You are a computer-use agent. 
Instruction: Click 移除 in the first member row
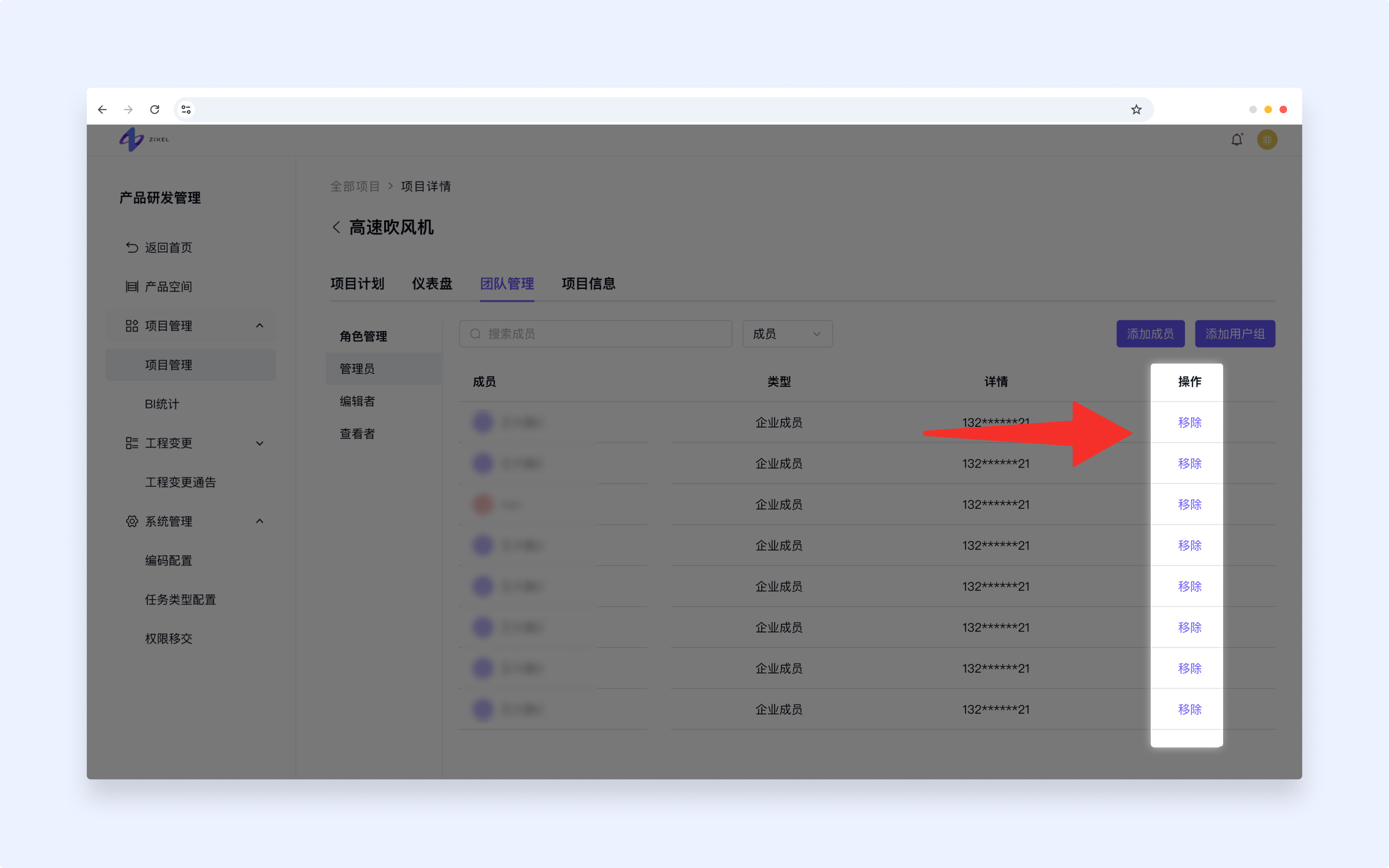coord(1189,422)
